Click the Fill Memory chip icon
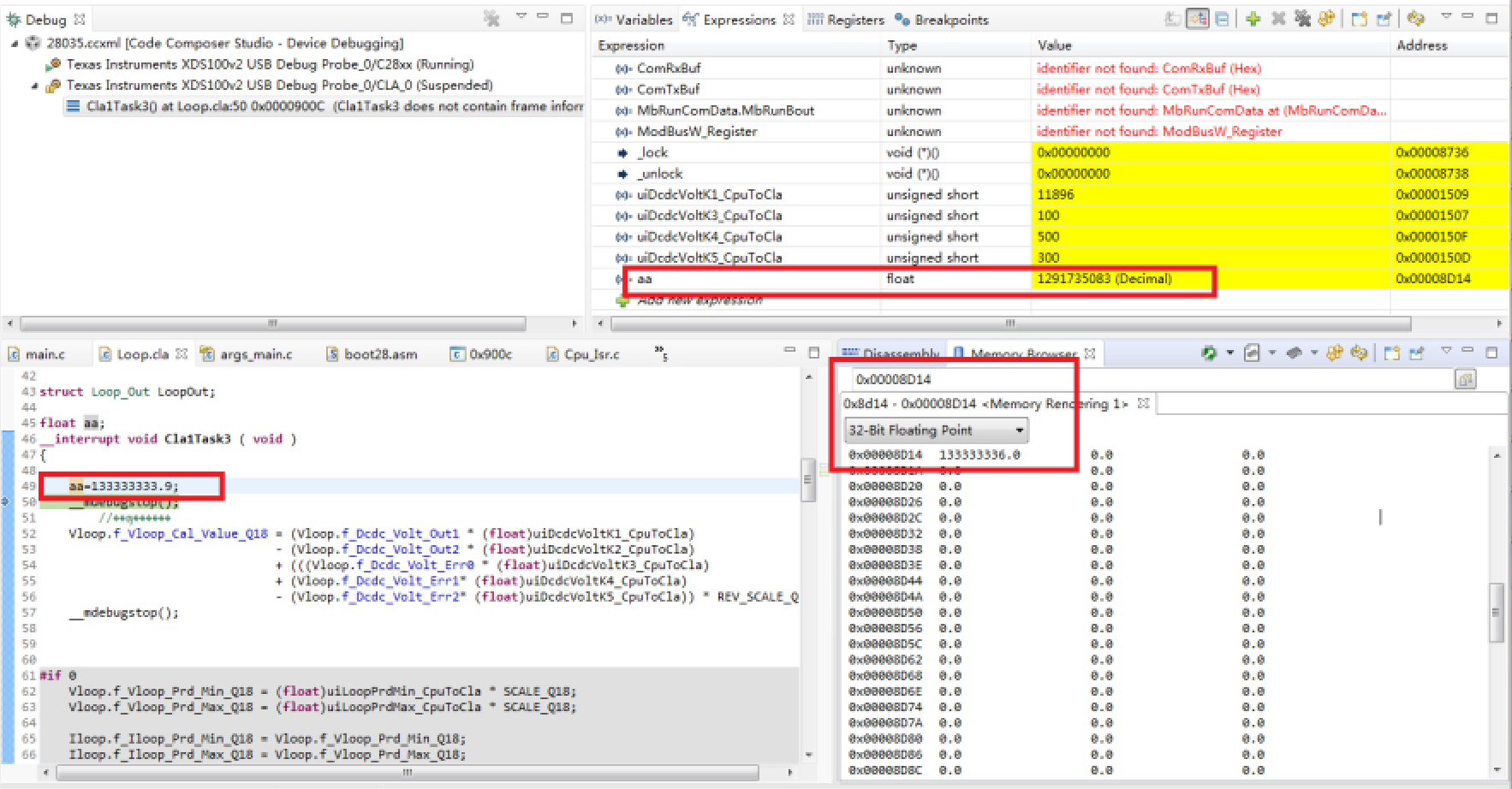This screenshot has width=1512, height=789. point(1294,353)
